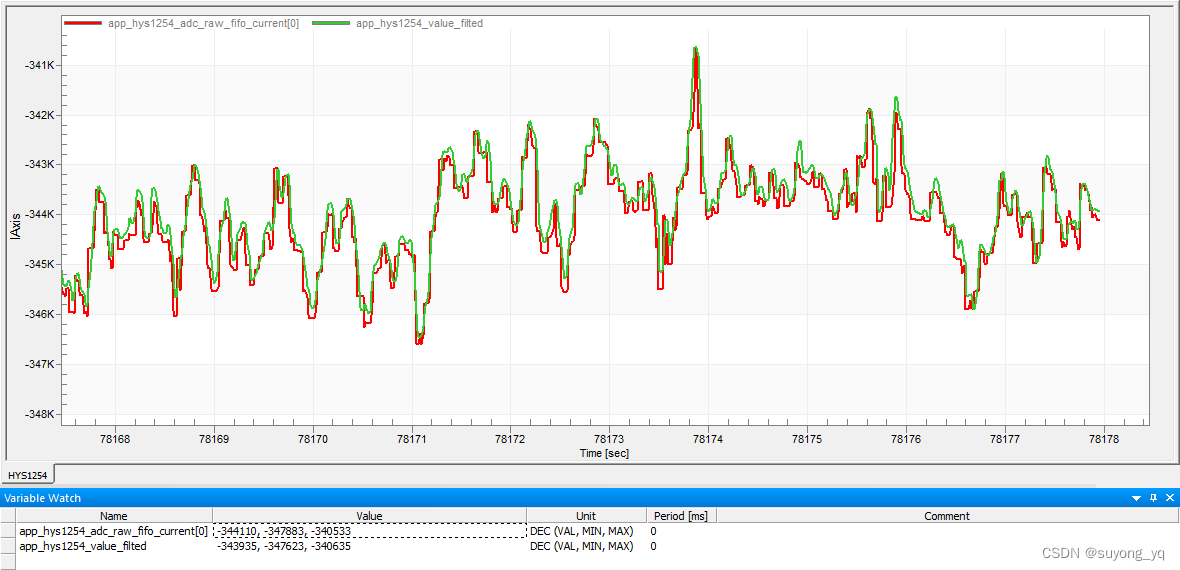Close the Variable Watch panel
This screenshot has width=1180, height=570.
[1169, 498]
